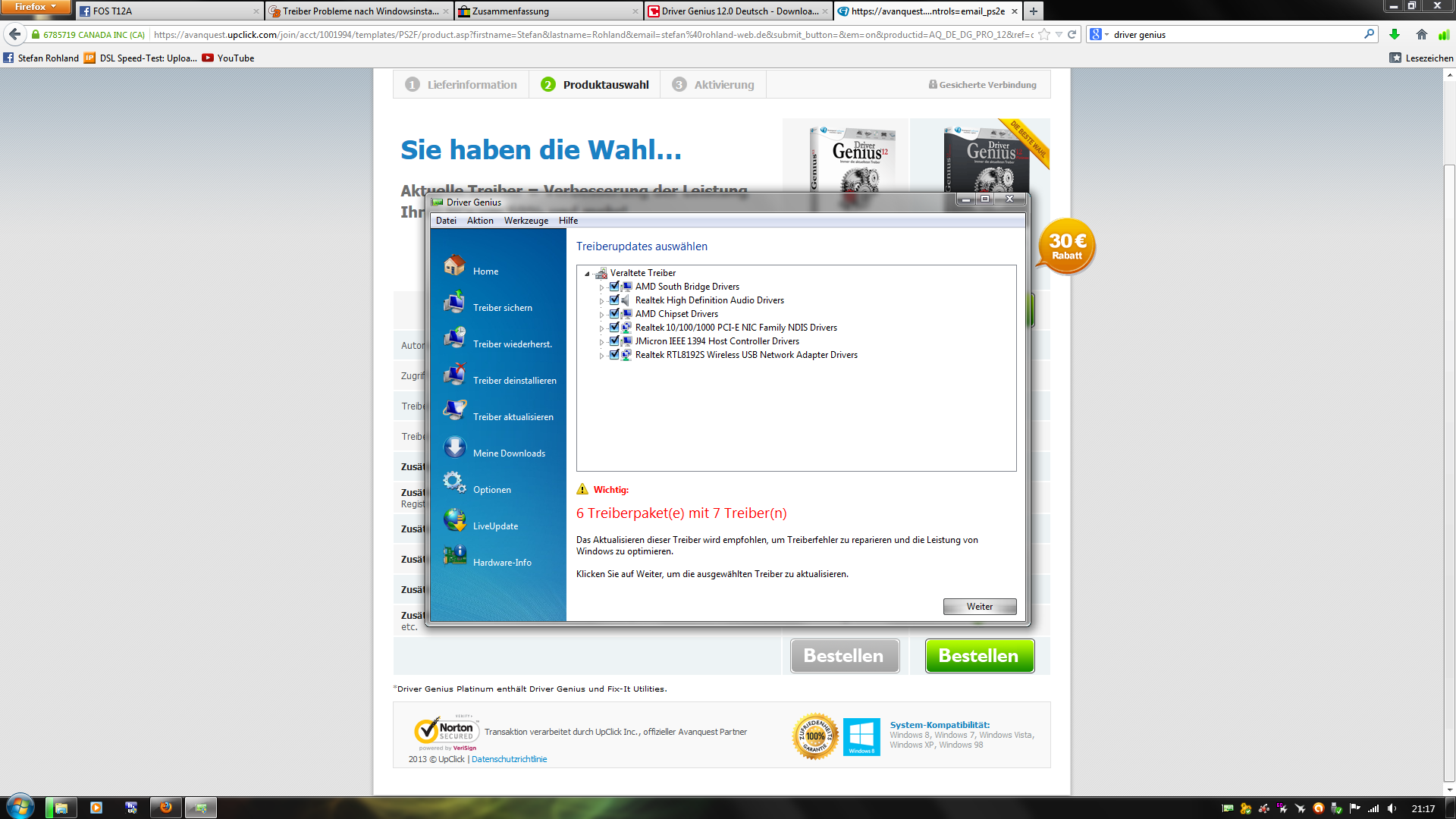Open the Aktion menu

(x=480, y=221)
